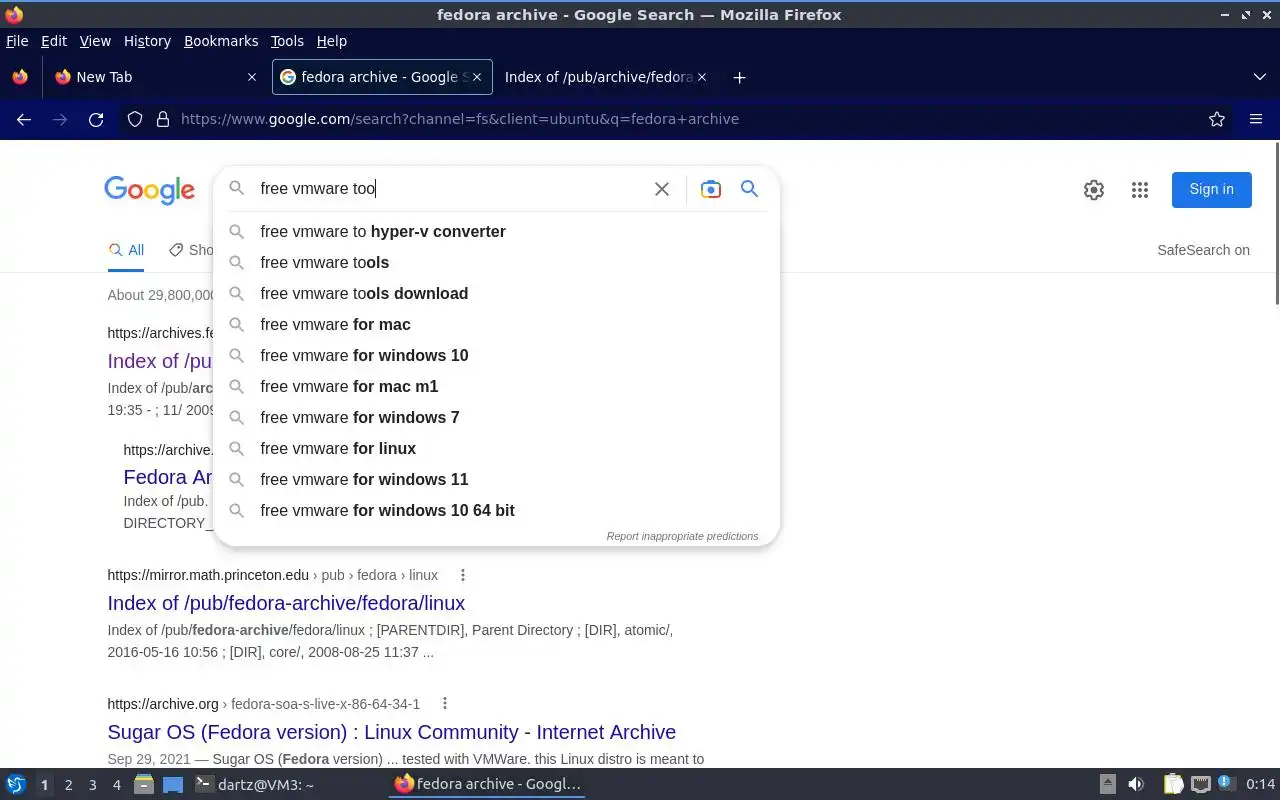Select suggestion free vmware for windows 7

pos(496,417)
